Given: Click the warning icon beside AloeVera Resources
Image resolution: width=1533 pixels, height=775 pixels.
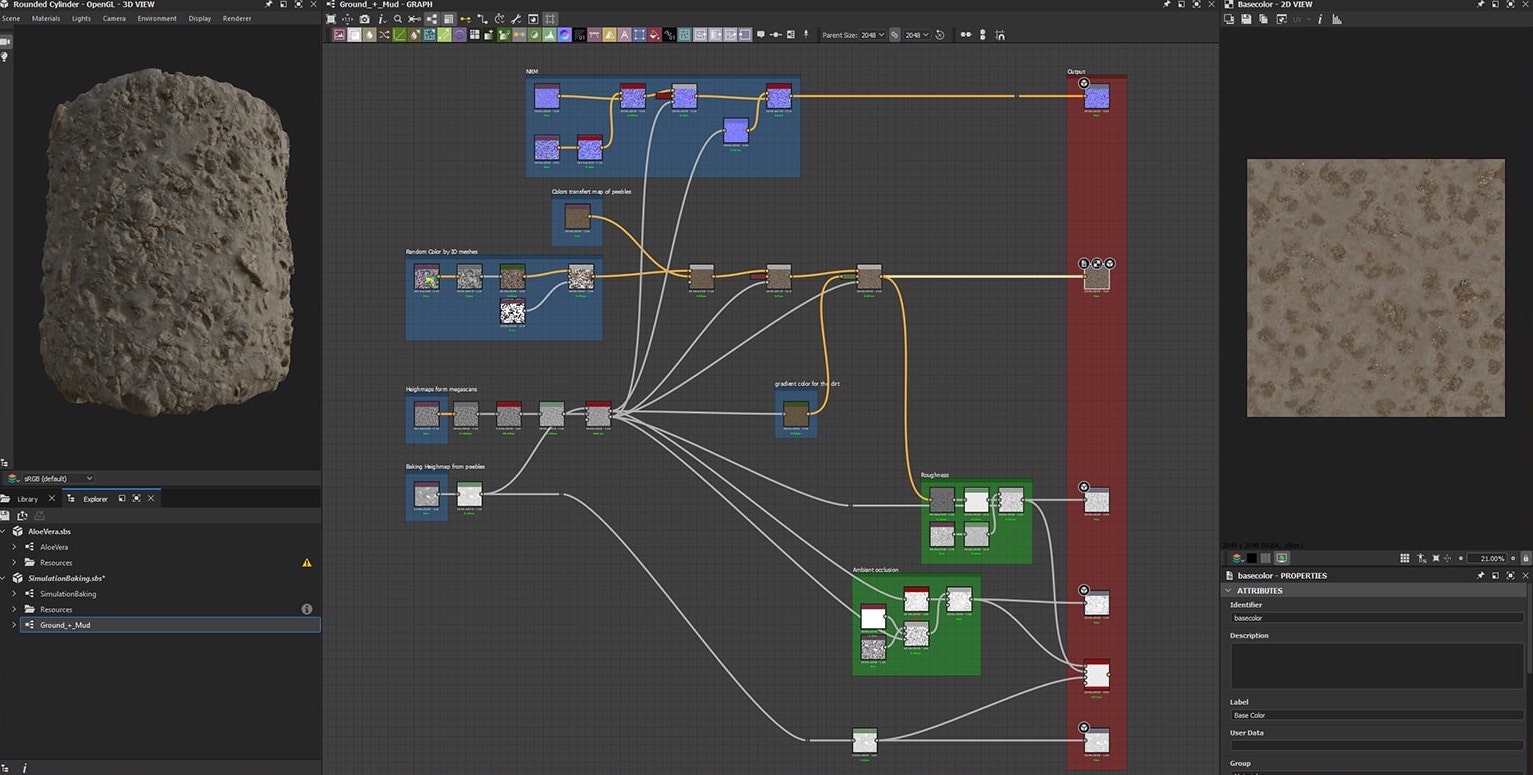Looking at the screenshot, I should (x=306, y=563).
